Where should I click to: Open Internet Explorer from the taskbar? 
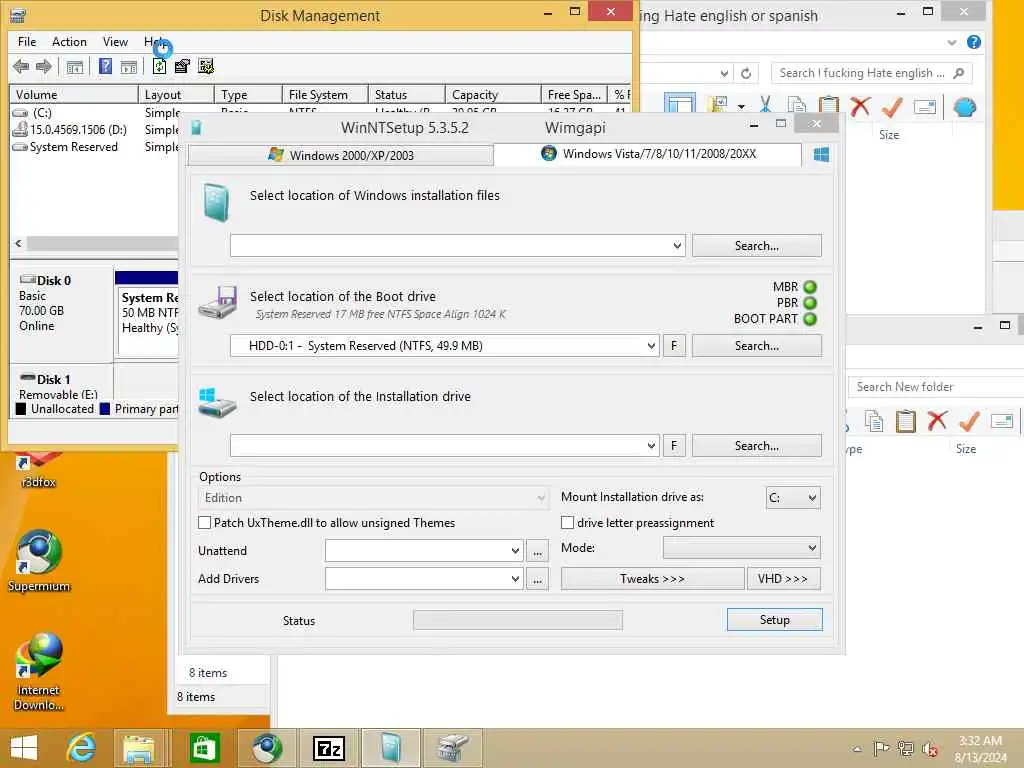tap(82, 748)
